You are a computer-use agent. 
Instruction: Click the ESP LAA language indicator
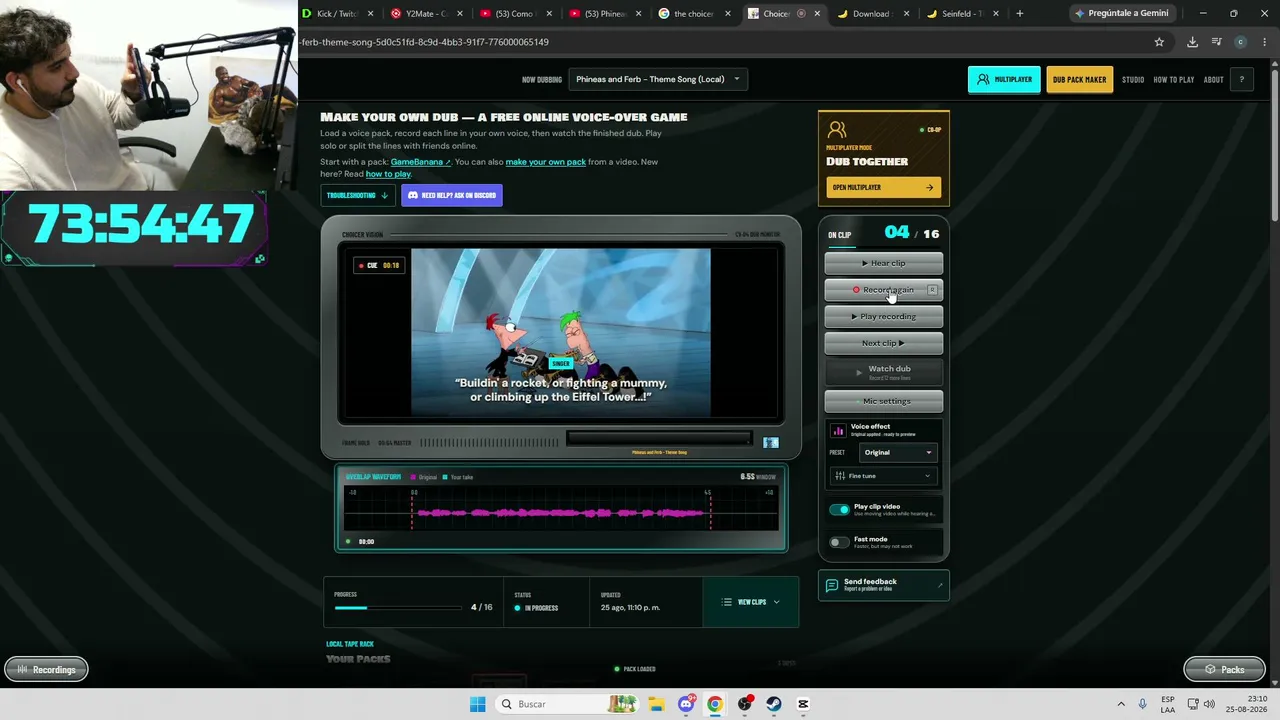point(1168,704)
